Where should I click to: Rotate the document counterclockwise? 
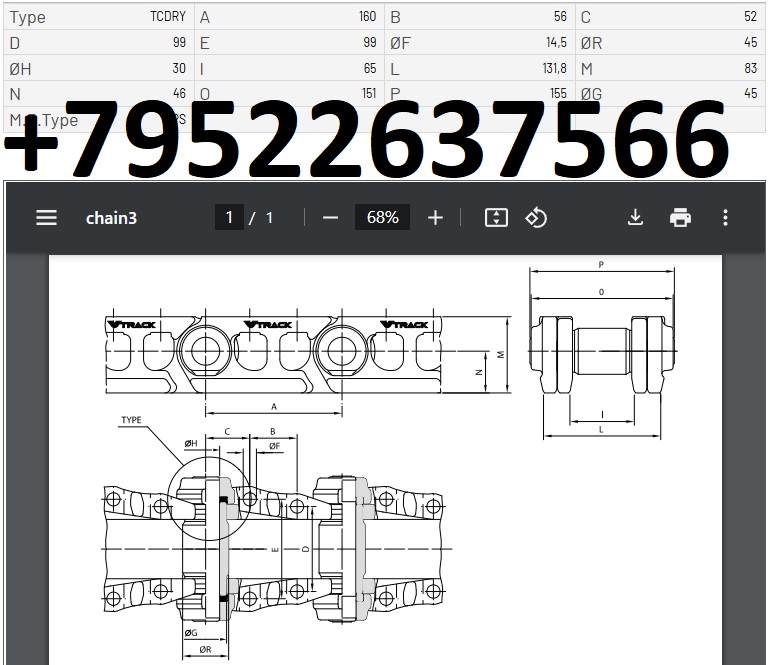536,217
